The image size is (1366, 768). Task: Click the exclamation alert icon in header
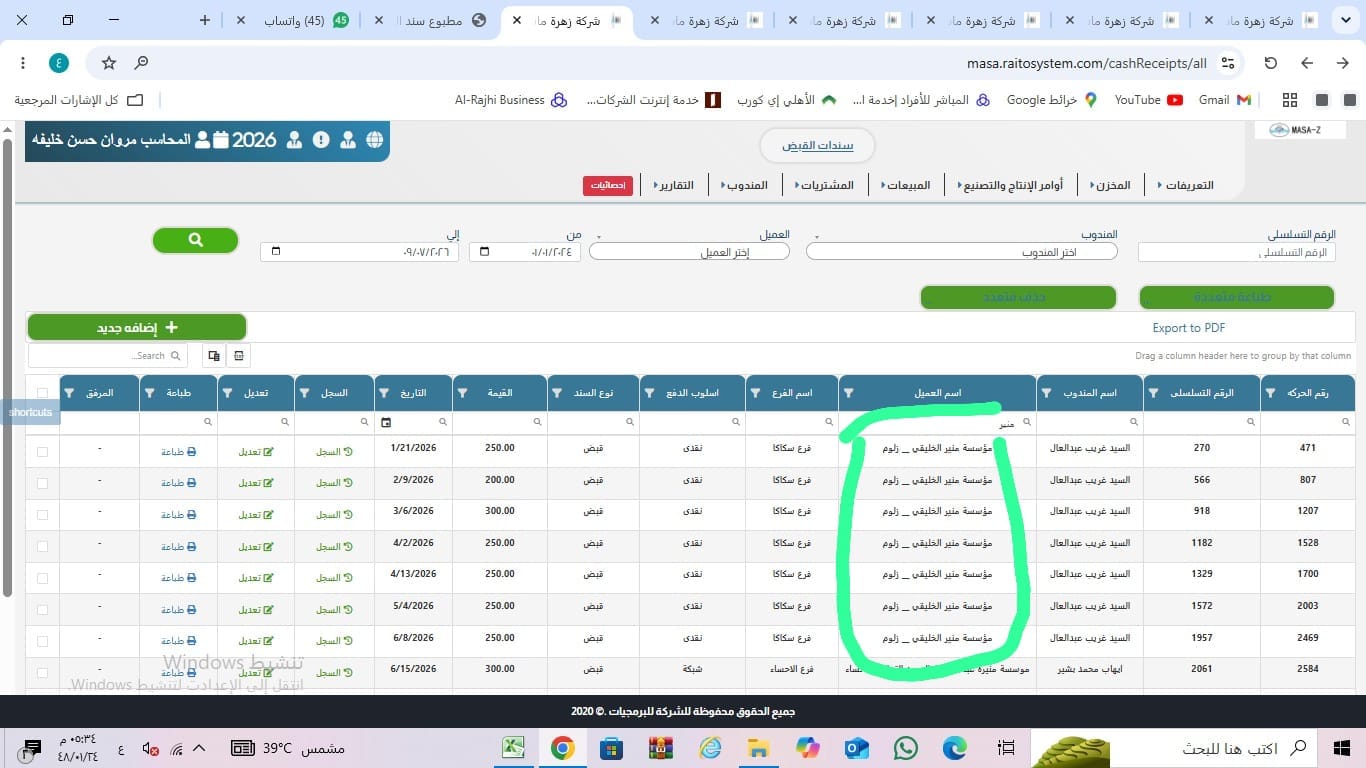[x=321, y=140]
